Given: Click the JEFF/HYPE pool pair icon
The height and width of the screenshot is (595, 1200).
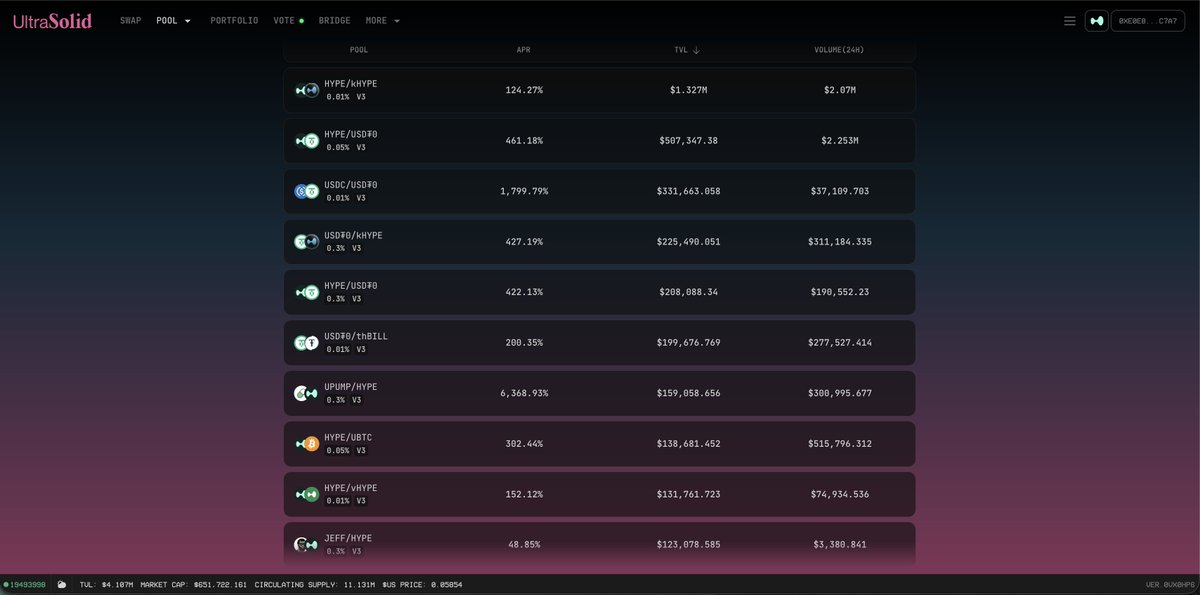Looking at the screenshot, I should 306,543.
